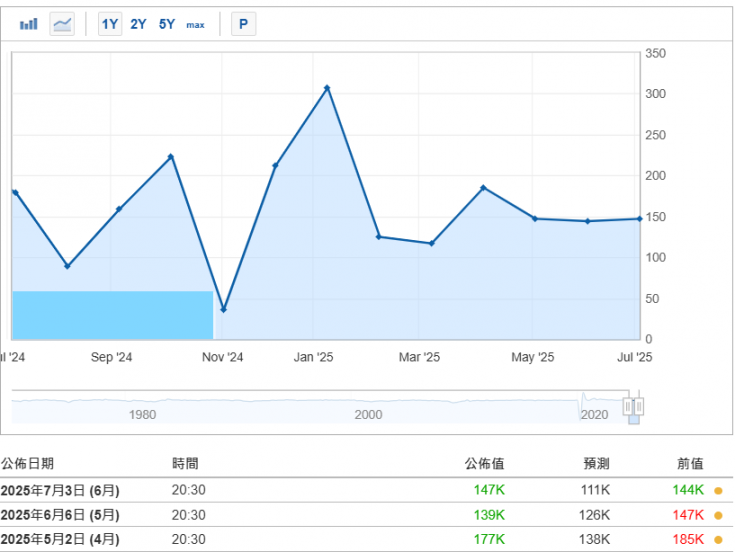Click the P toolbar button
Viewport: 735px width, 552px height.
(x=243, y=24)
